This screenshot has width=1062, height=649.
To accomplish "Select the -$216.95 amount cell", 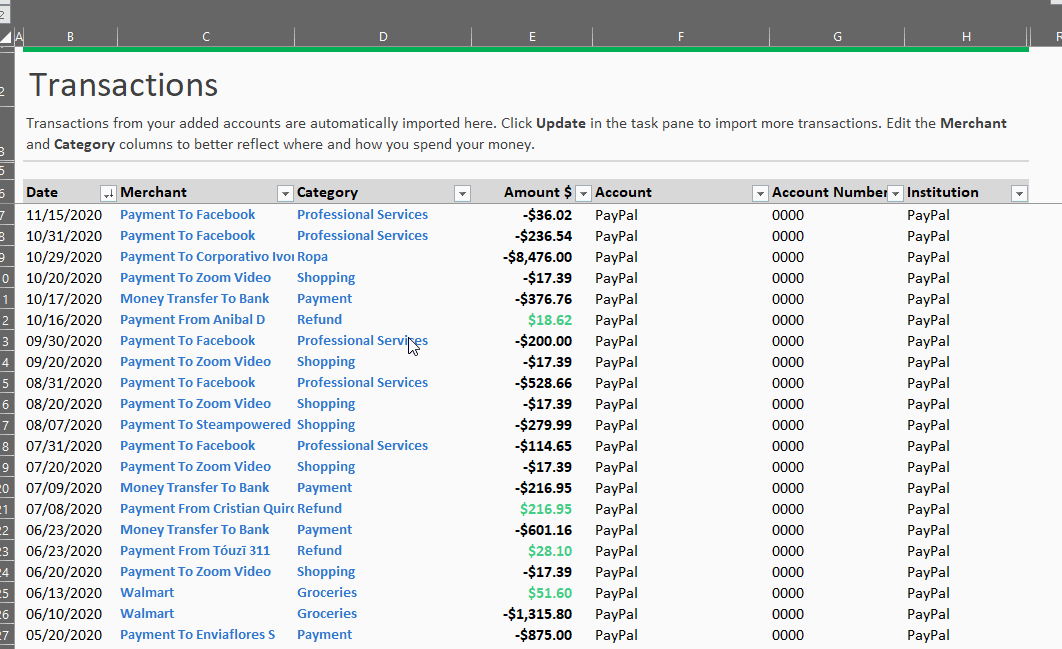I will pos(543,488).
